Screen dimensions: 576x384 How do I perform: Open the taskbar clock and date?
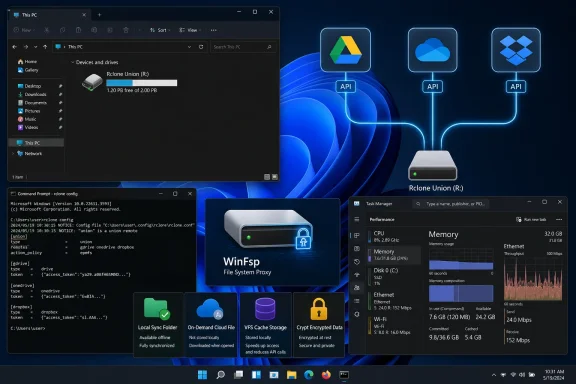pos(554,375)
